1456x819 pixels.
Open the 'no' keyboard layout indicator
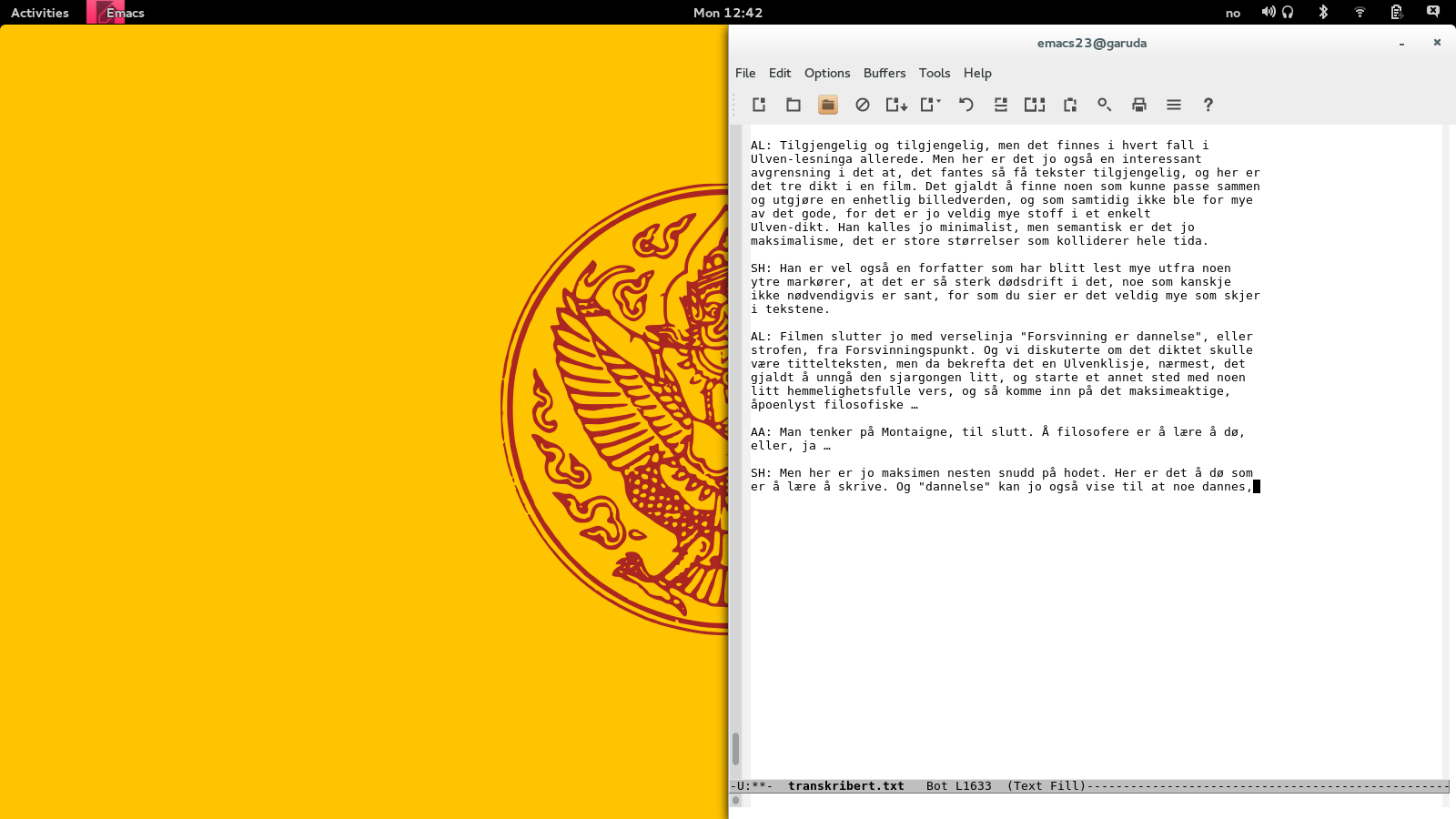[1233, 13]
